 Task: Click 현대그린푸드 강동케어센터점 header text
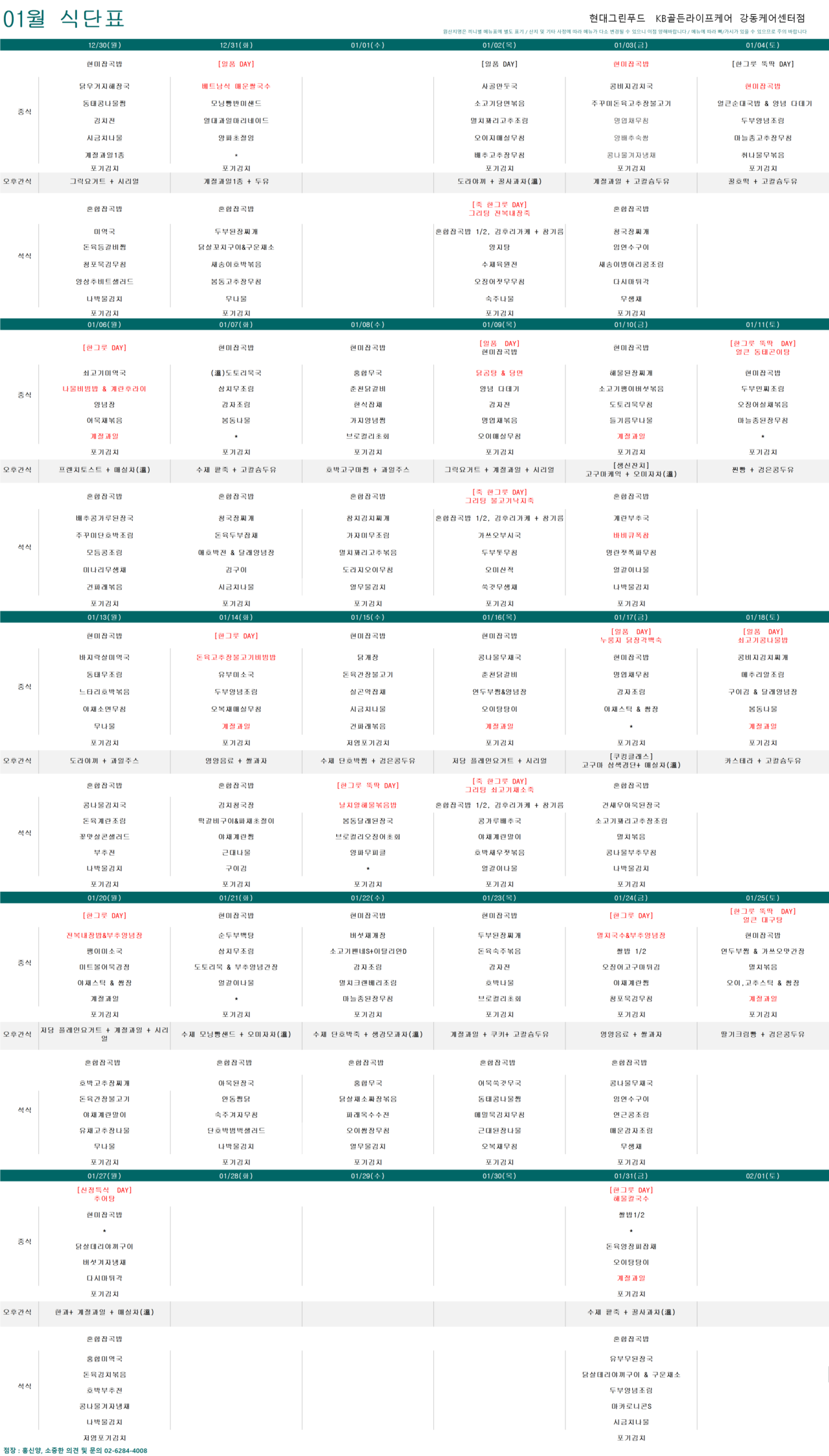click(x=697, y=18)
